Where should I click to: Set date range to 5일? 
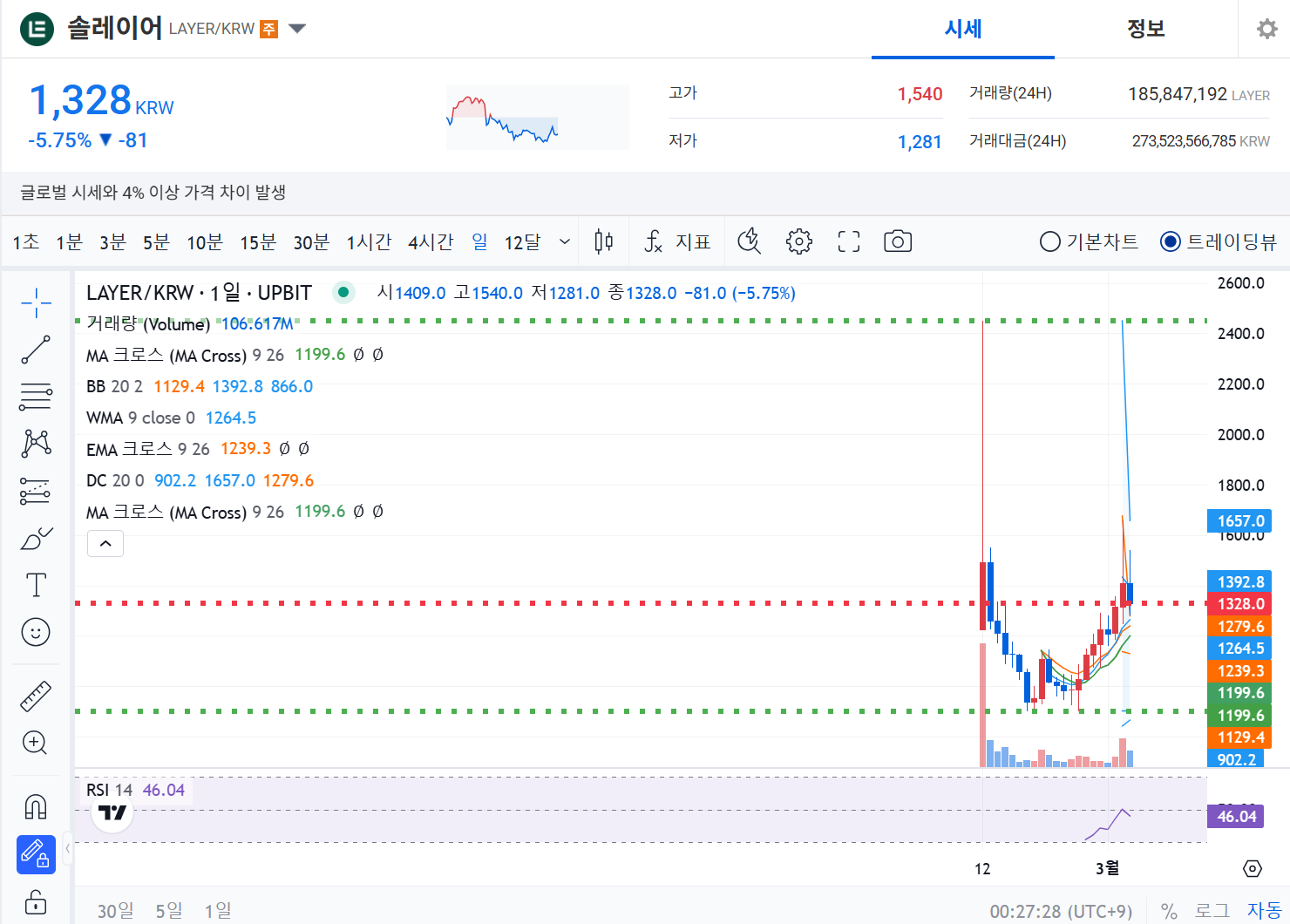pyautogui.click(x=169, y=911)
